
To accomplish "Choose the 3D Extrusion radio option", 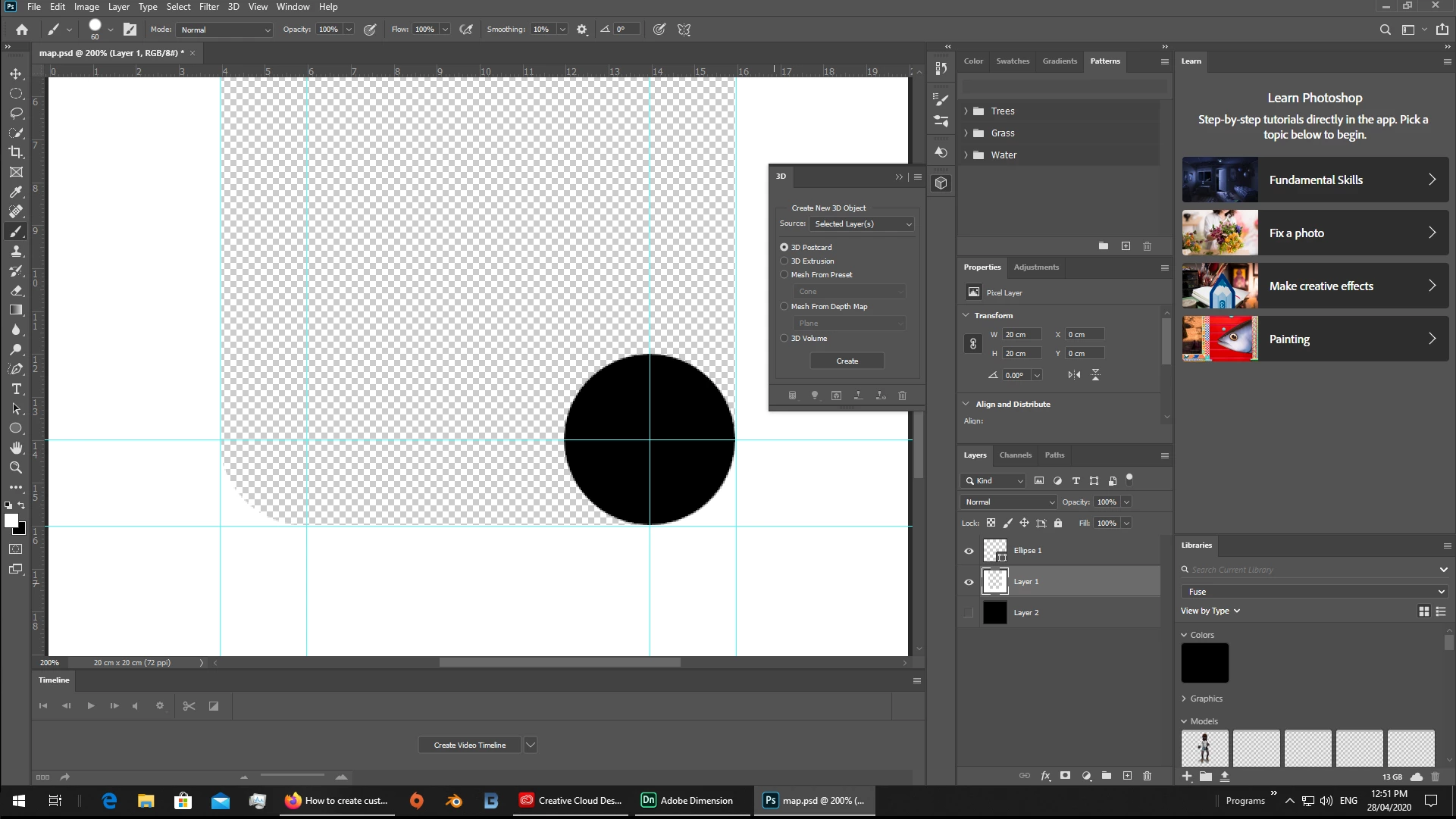I will coord(784,261).
